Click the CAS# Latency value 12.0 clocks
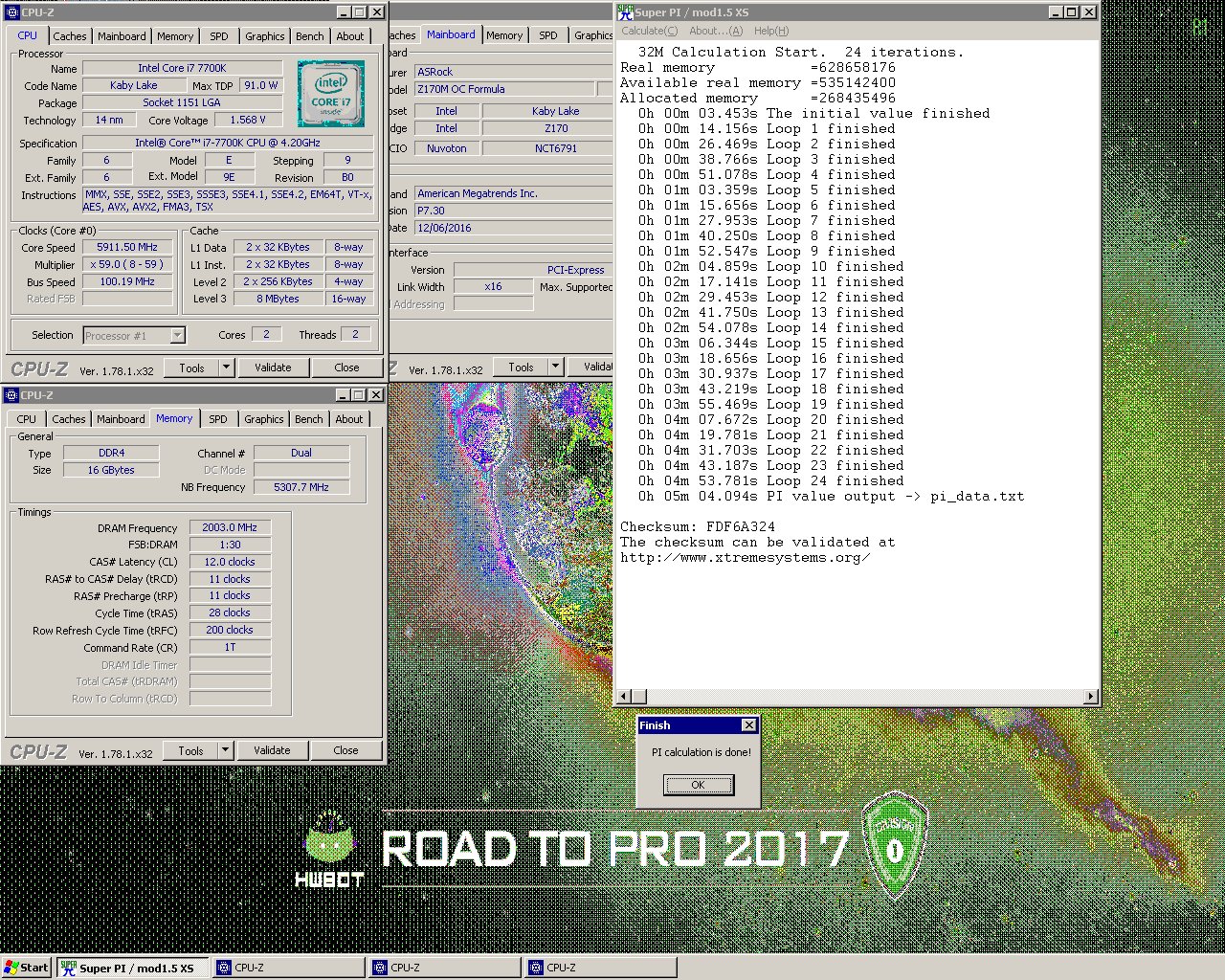 coord(230,562)
